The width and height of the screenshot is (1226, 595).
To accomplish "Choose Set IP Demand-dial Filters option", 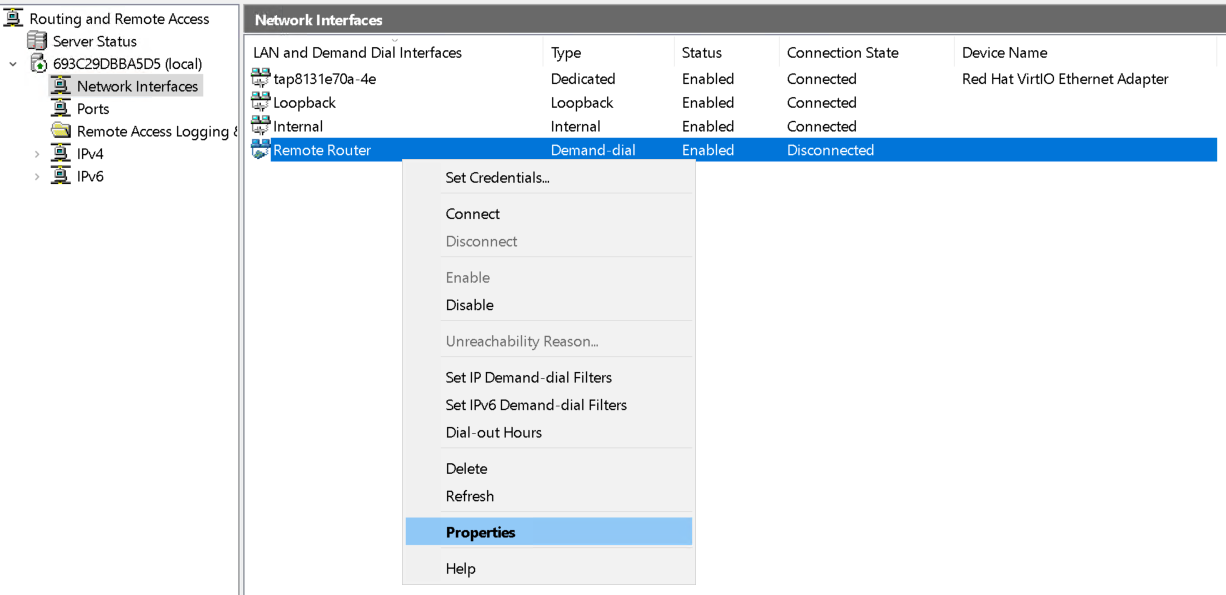I will (529, 377).
